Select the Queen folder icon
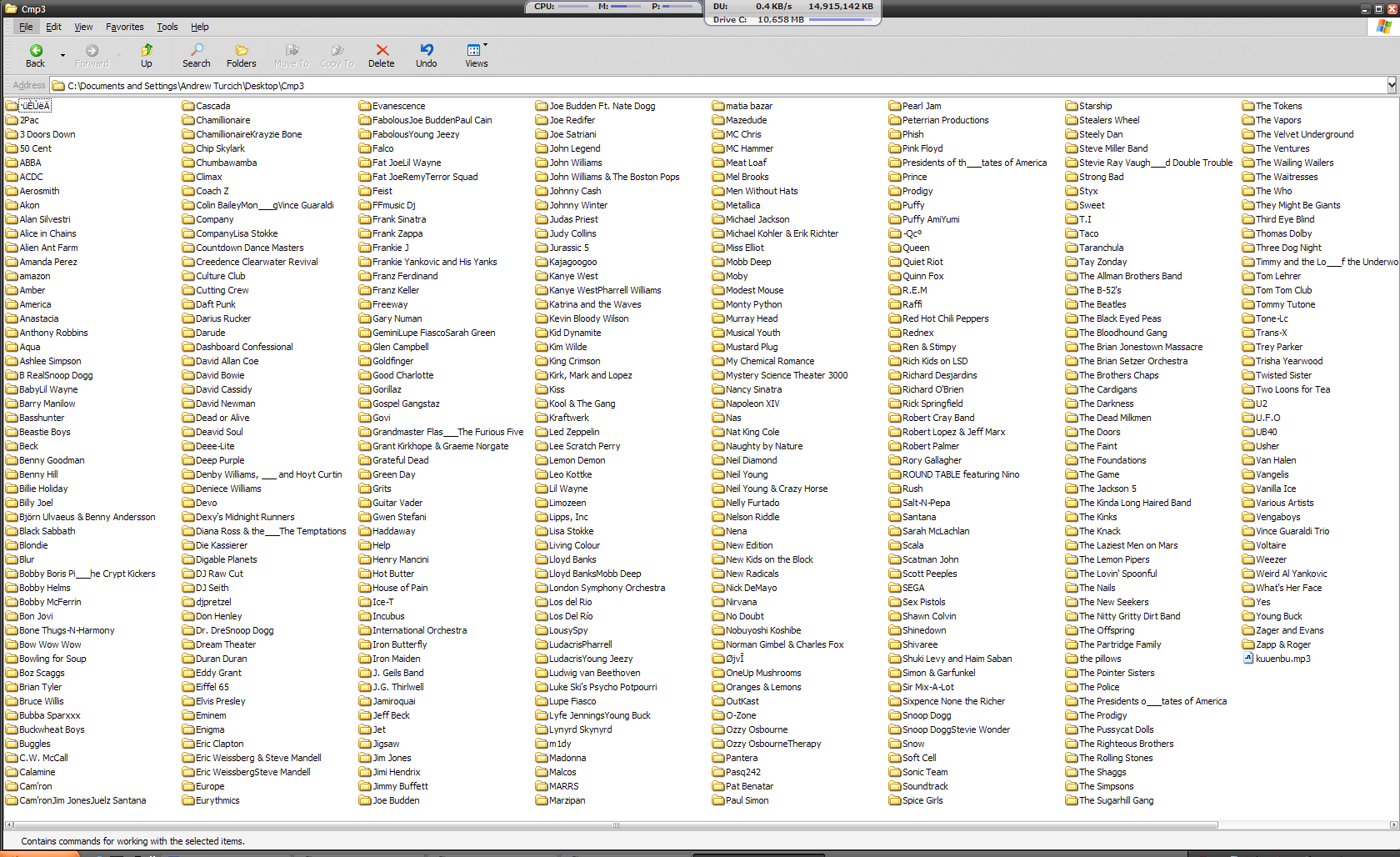The height and width of the screenshot is (857, 1400). coord(895,248)
